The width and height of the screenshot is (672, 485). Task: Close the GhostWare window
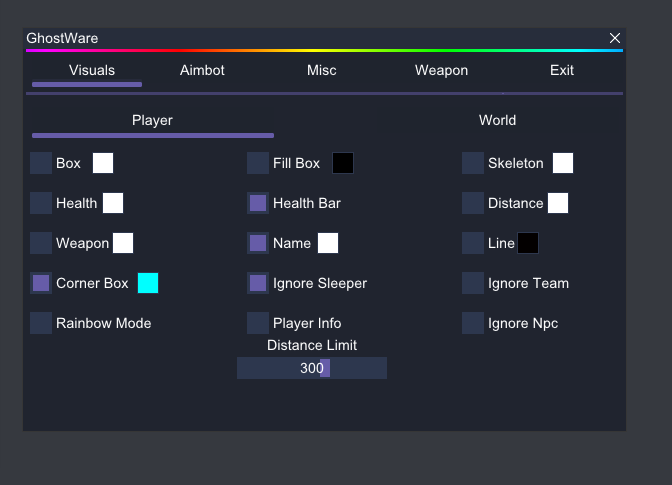[x=615, y=38]
